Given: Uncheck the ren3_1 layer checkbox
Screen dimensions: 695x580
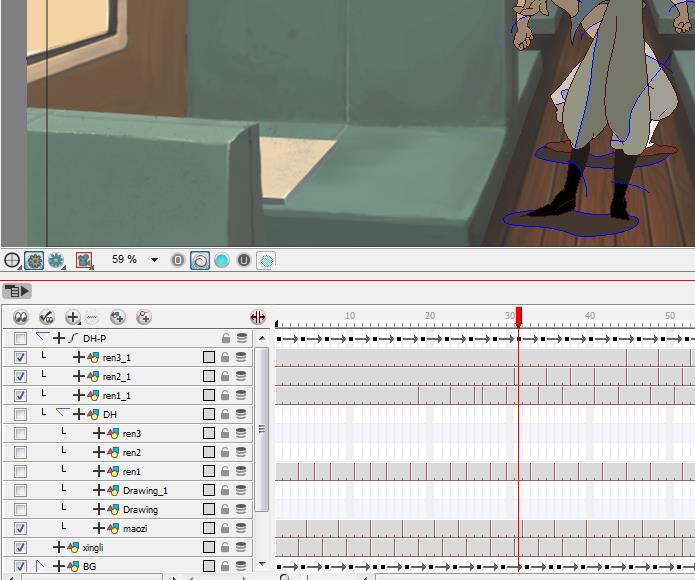Looking at the screenshot, I should [20, 358].
